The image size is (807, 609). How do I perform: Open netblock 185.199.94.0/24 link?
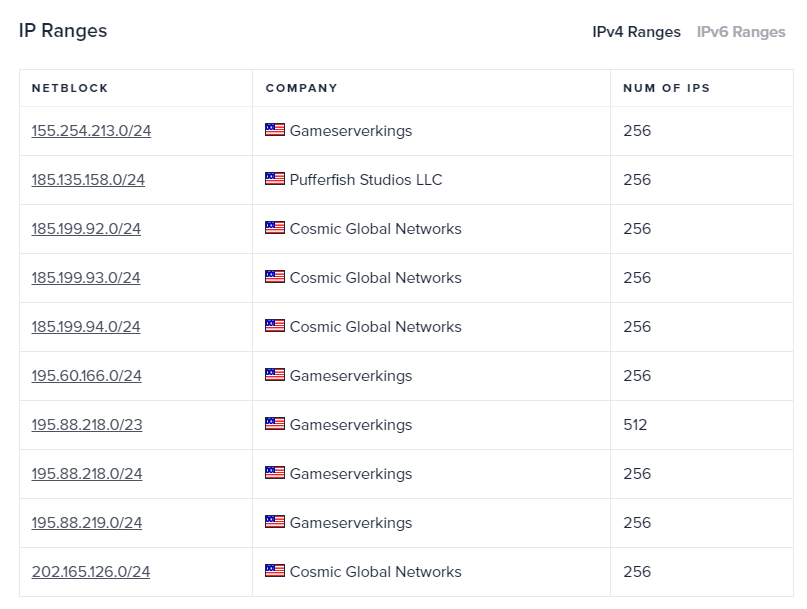[x=86, y=327]
